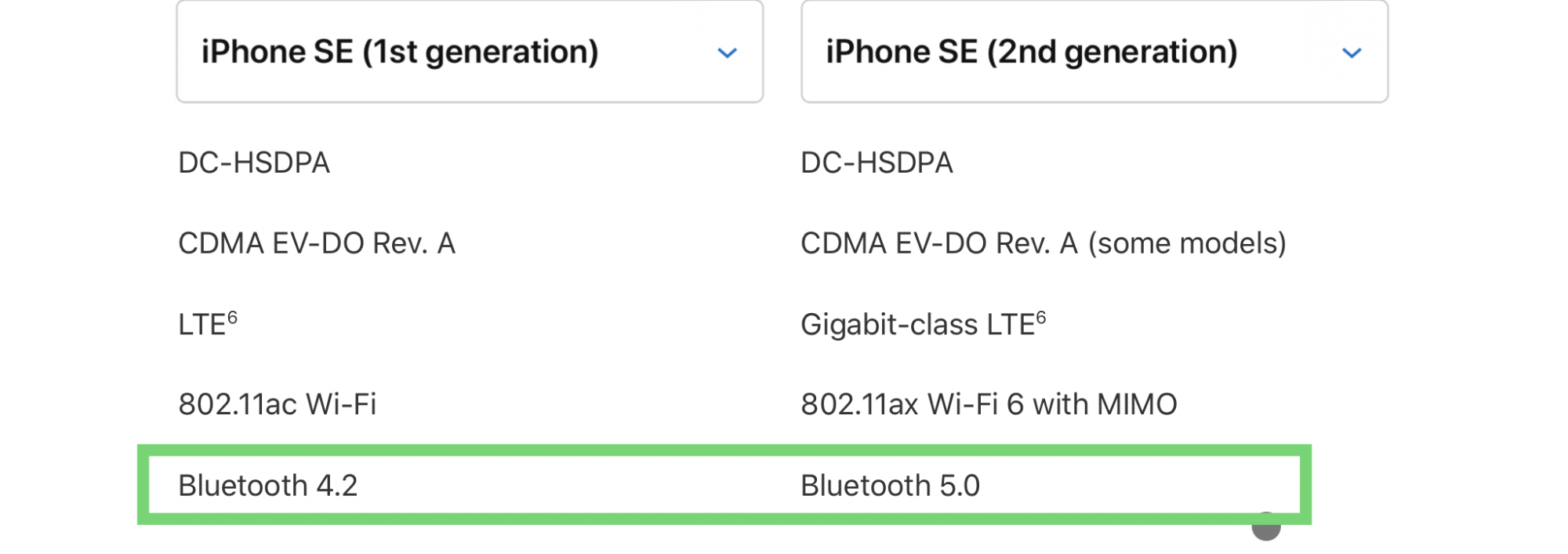The width and height of the screenshot is (1568, 554).
Task: Click the "(some models)" note text
Action: (x=1187, y=243)
